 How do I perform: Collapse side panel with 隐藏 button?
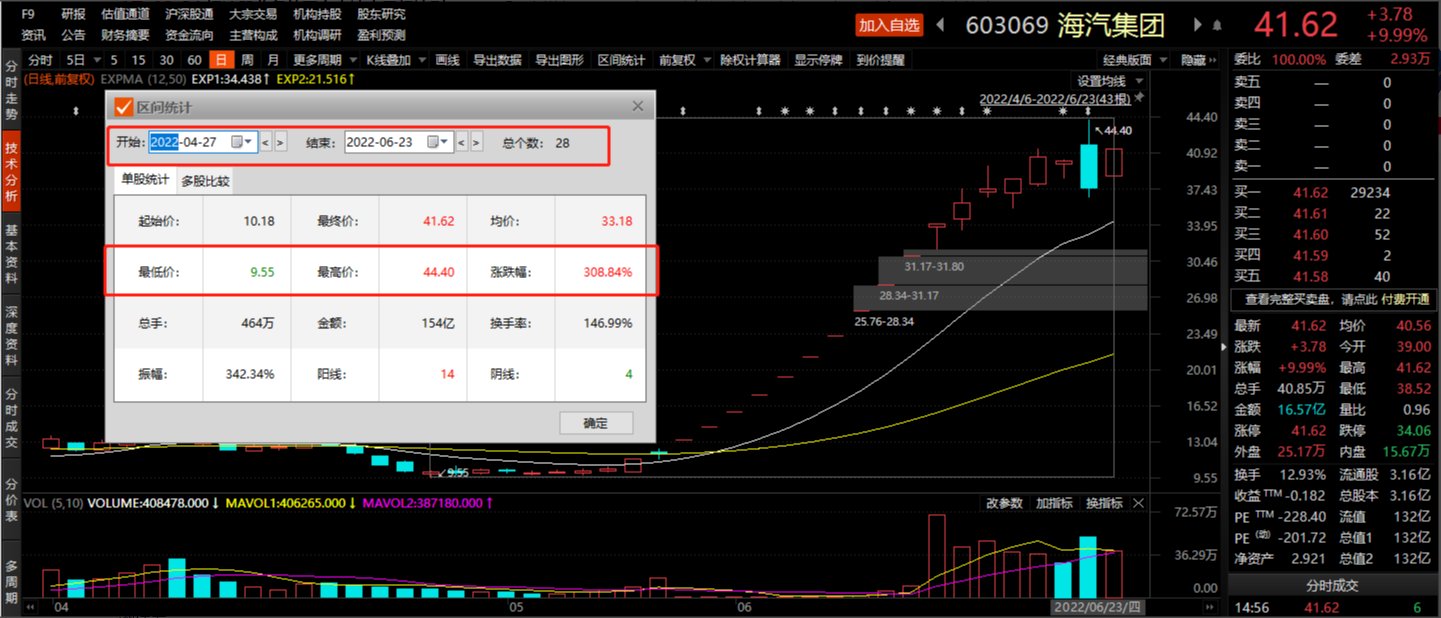click(x=1193, y=60)
